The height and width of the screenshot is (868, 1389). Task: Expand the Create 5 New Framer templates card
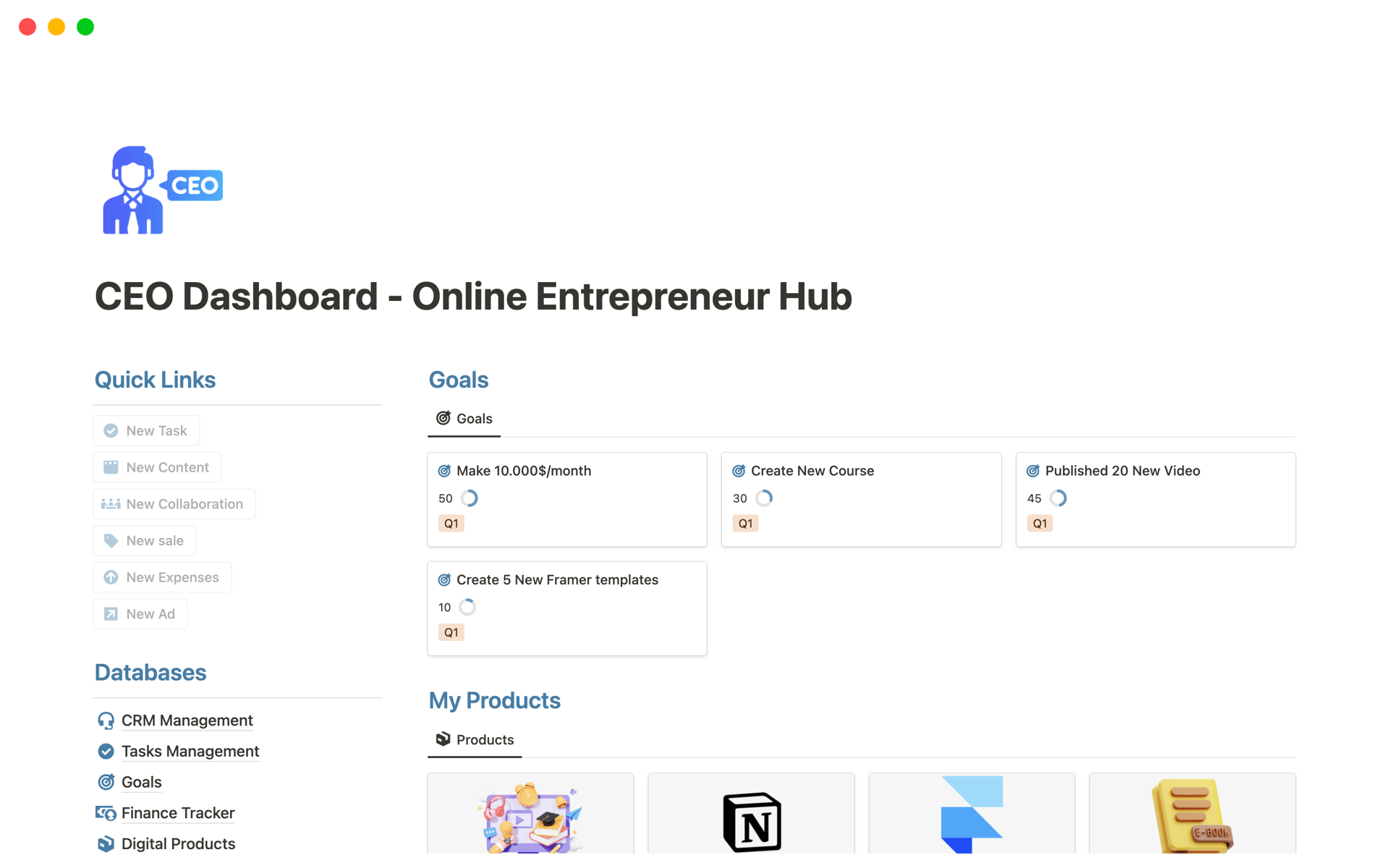click(556, 579)
